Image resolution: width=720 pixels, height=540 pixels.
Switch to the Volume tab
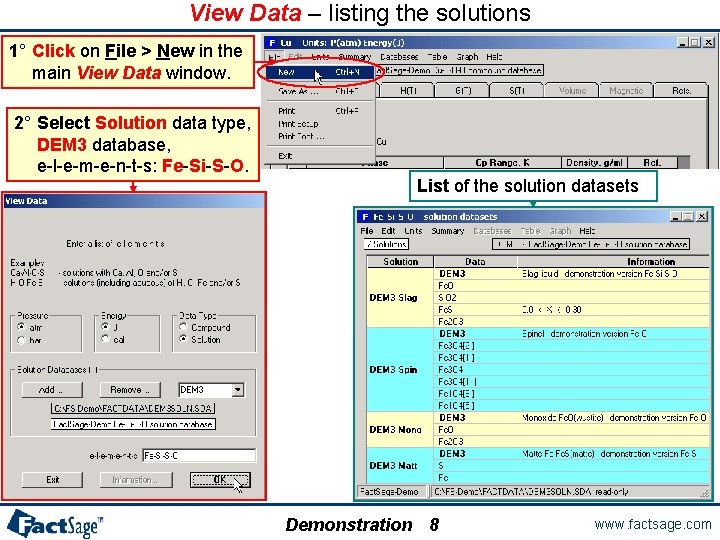572,90
